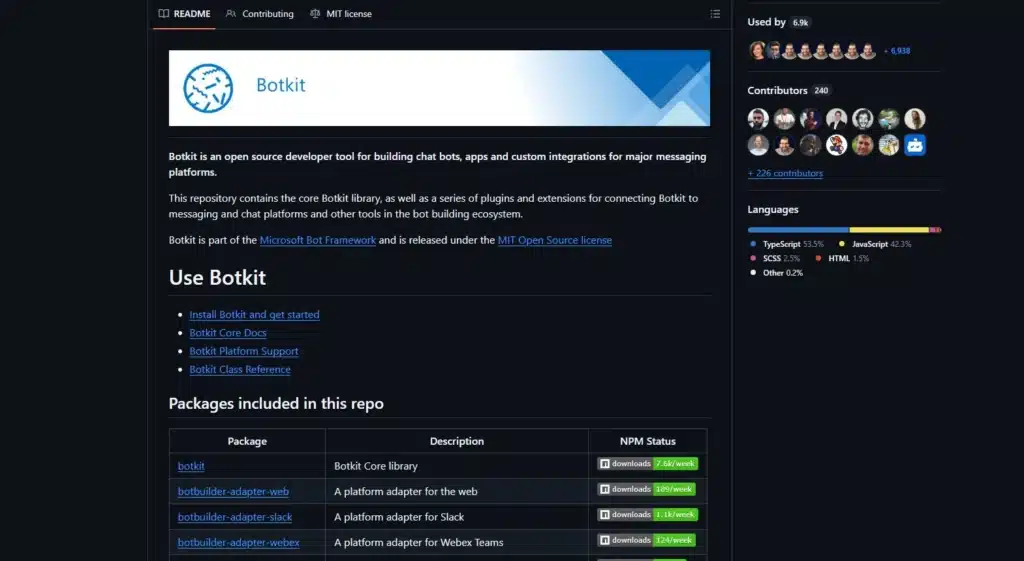Click 'A platform adapter for Slack' cell
The height and width of the screenshot is (561, 1024).
[x=456, y=517]
